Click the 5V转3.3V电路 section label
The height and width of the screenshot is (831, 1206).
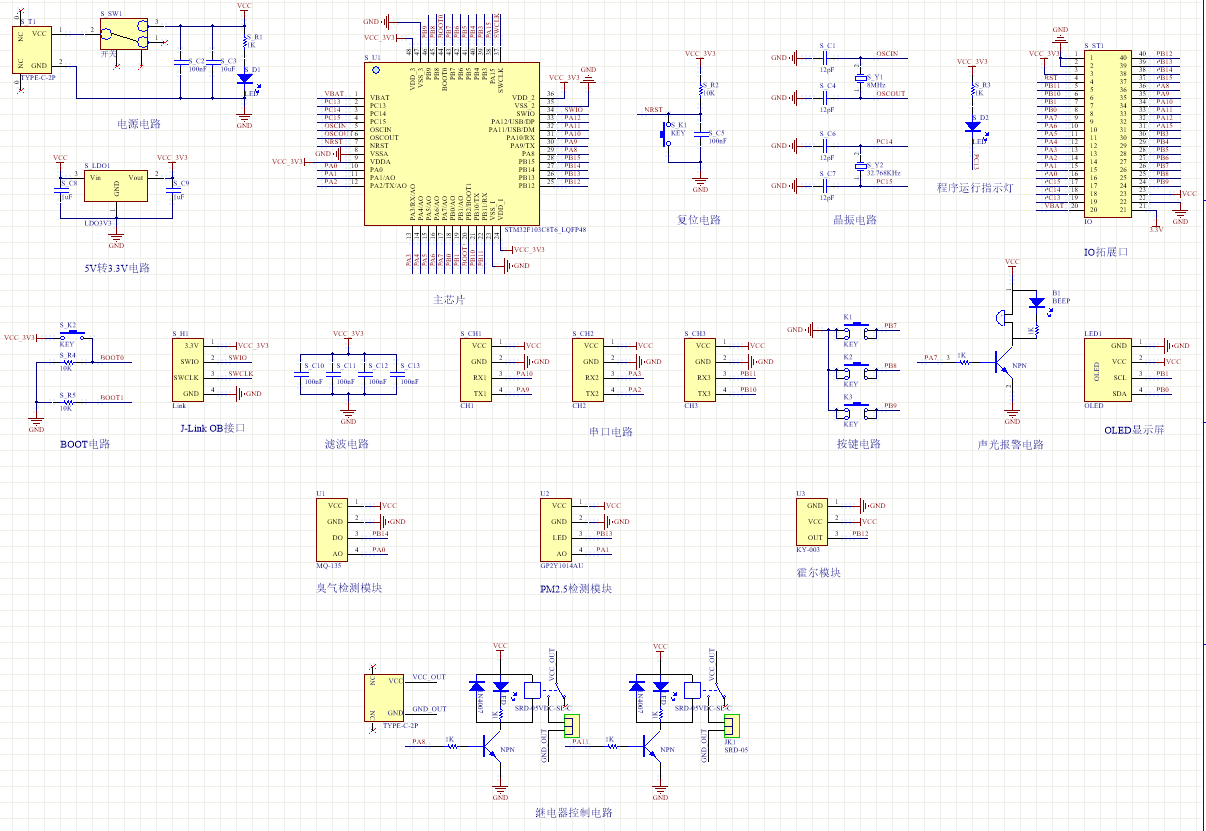(117, 268)
